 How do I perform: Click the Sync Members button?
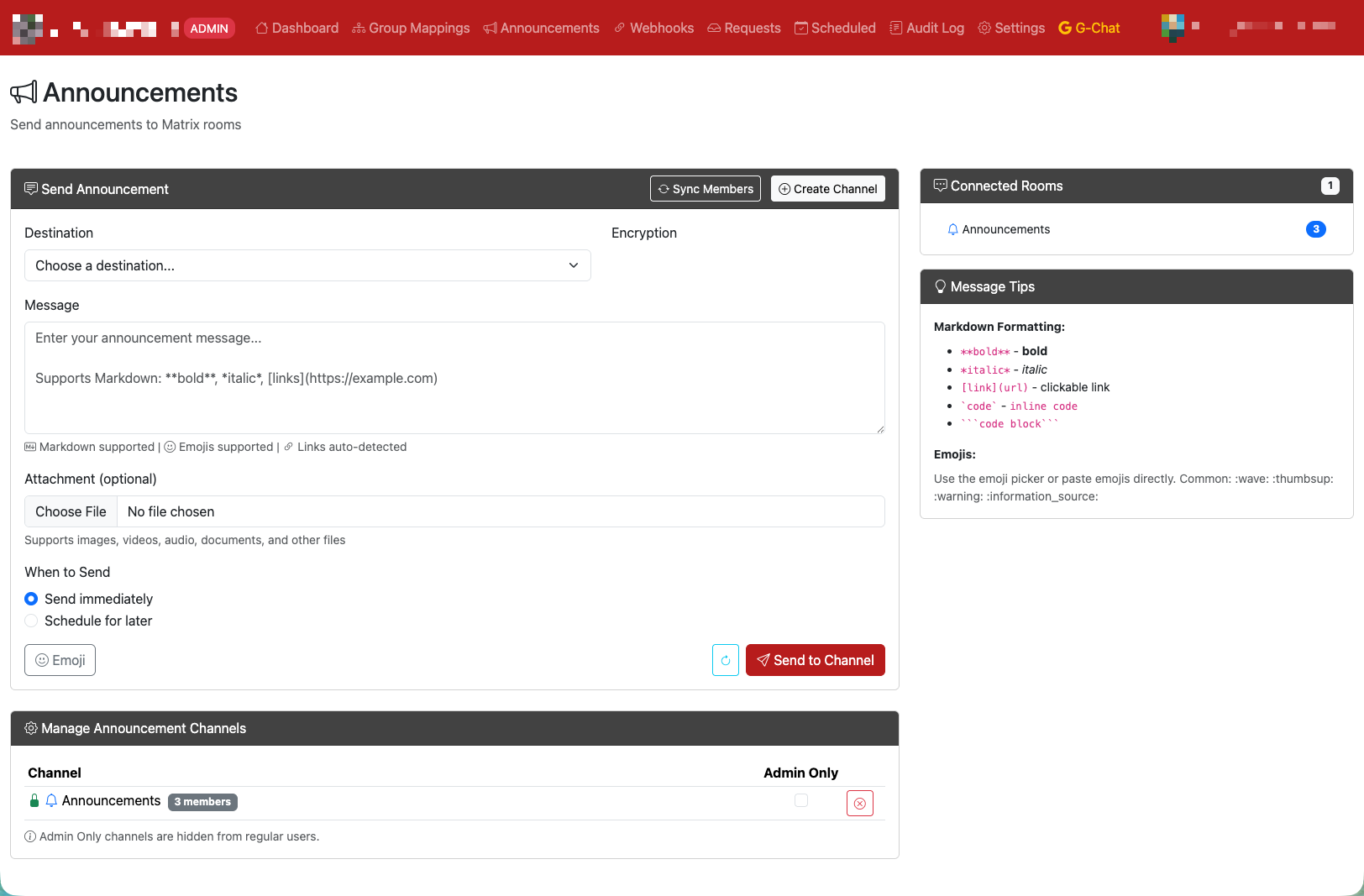click(705, 188)
